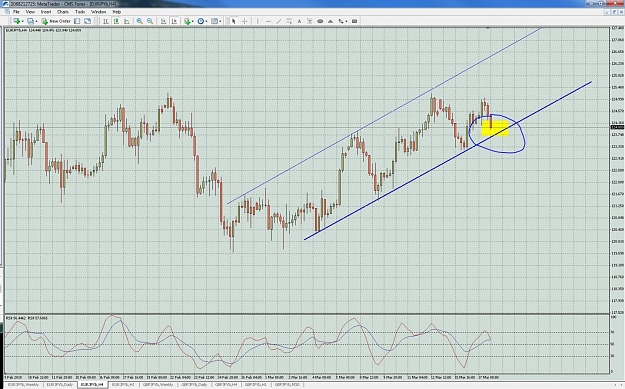The width and height of the screenshot is (625, 389).
Task: Click the rectangle icon at toolbar end
Action: (x=354, y=21)
